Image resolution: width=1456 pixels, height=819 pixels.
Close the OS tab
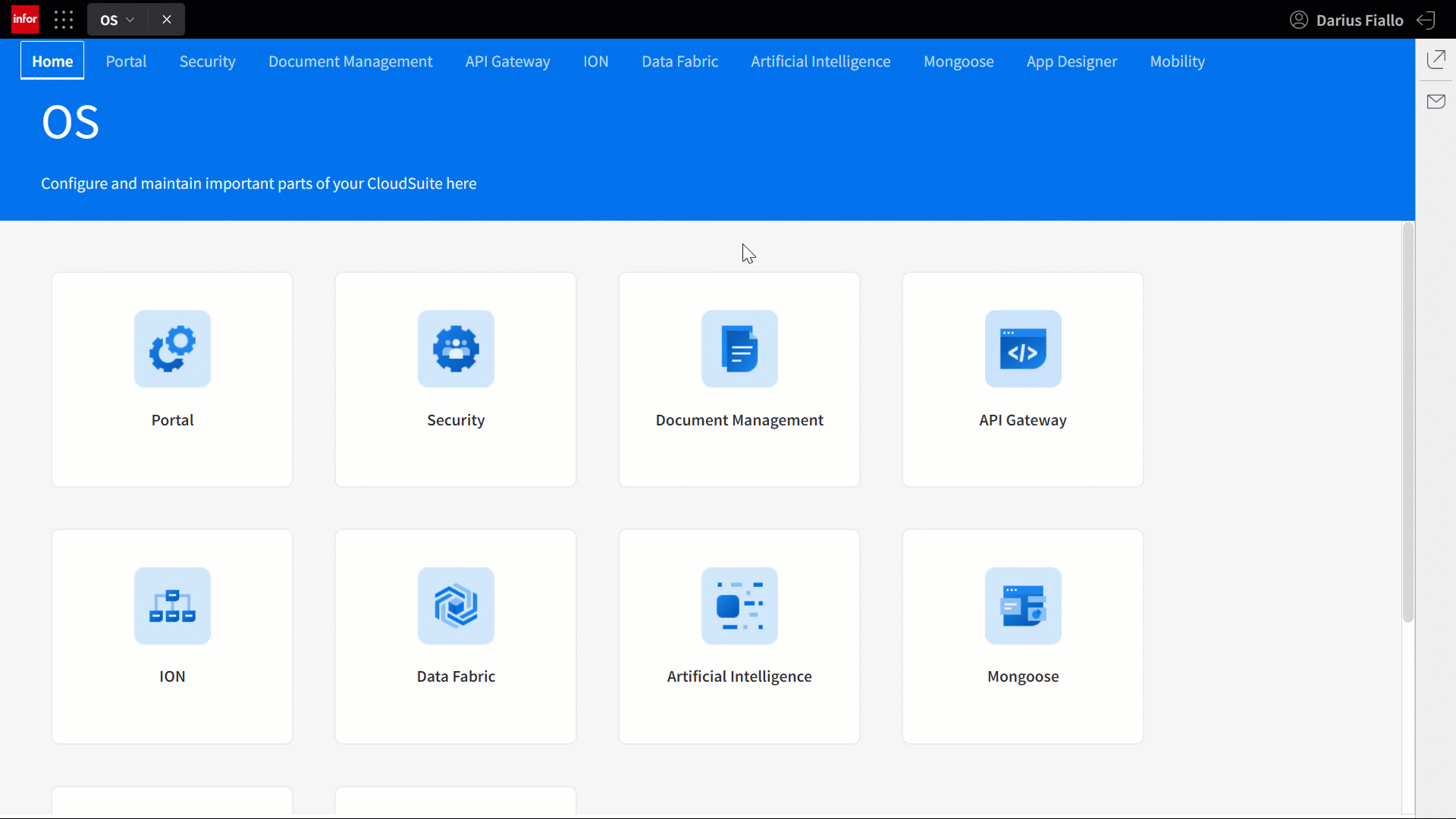click(x=167, y=20)
